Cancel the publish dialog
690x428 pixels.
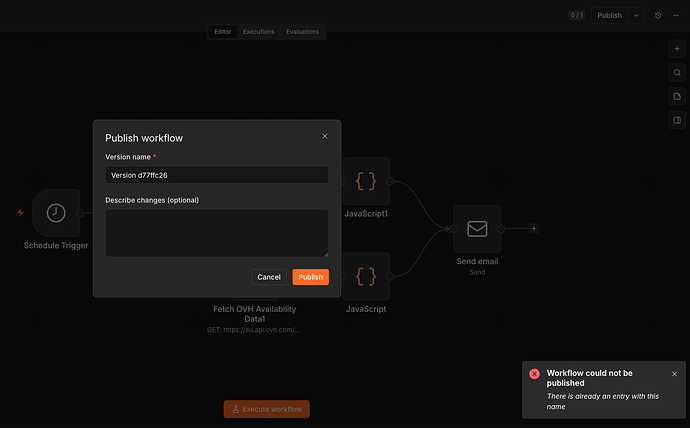pos(269,277)
